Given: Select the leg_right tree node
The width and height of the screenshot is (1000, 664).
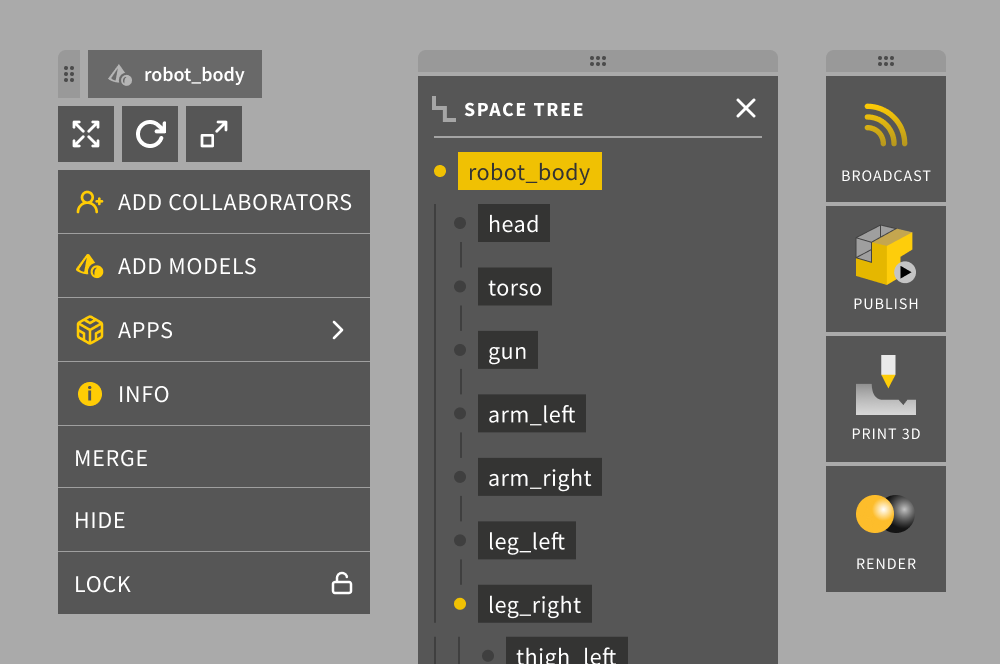Looking at the screenshot, I should pos(534,604).
